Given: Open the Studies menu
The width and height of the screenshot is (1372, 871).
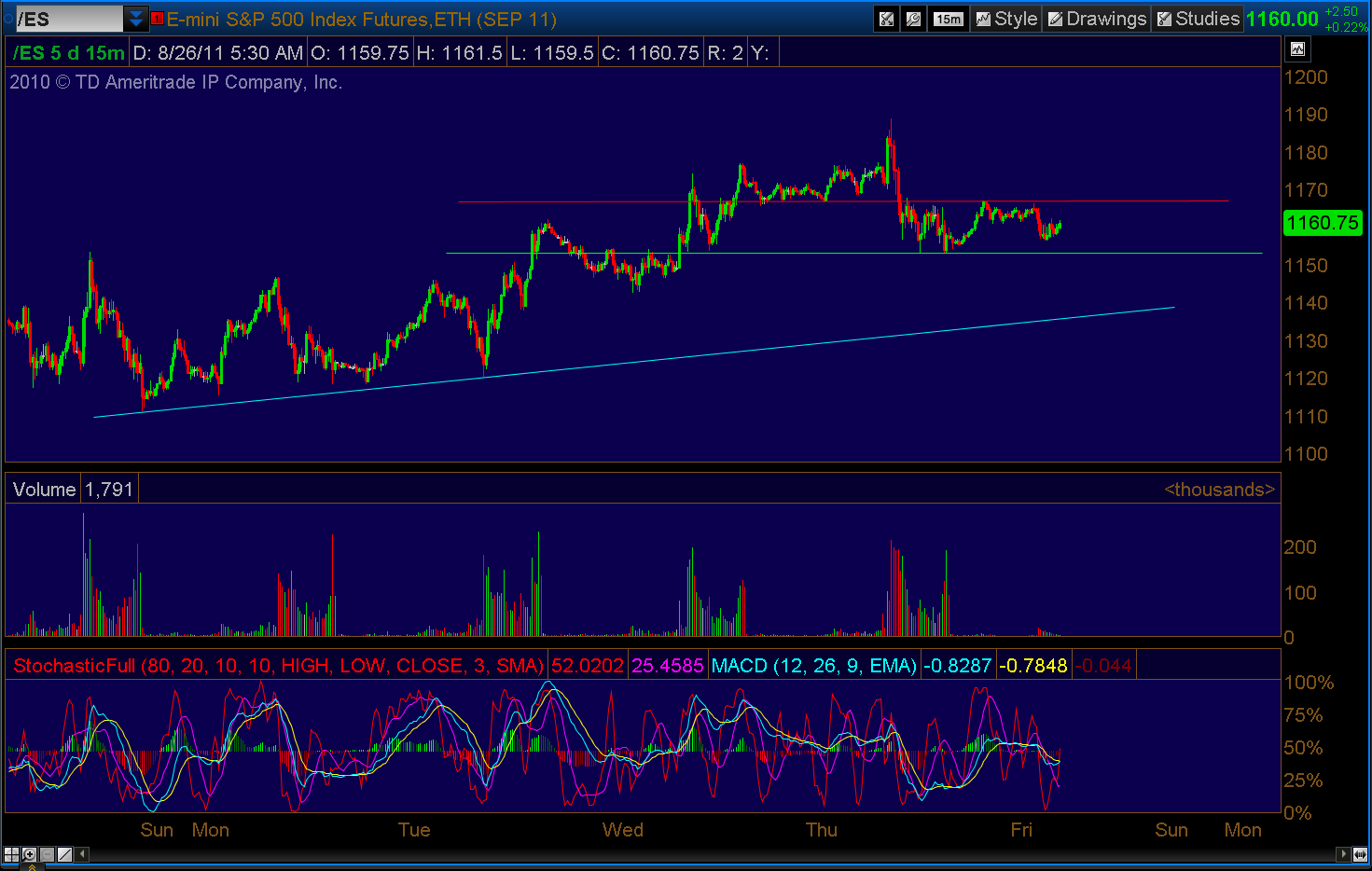Looking at the screenshot, I should click(x=1198, y=19).
